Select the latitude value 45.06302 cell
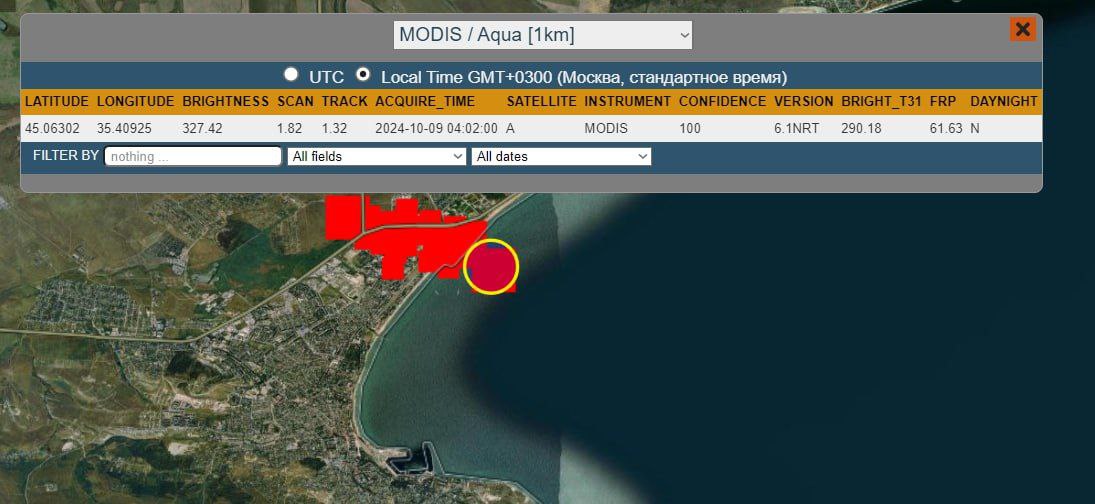1095x504 pixels. [53, 129]
